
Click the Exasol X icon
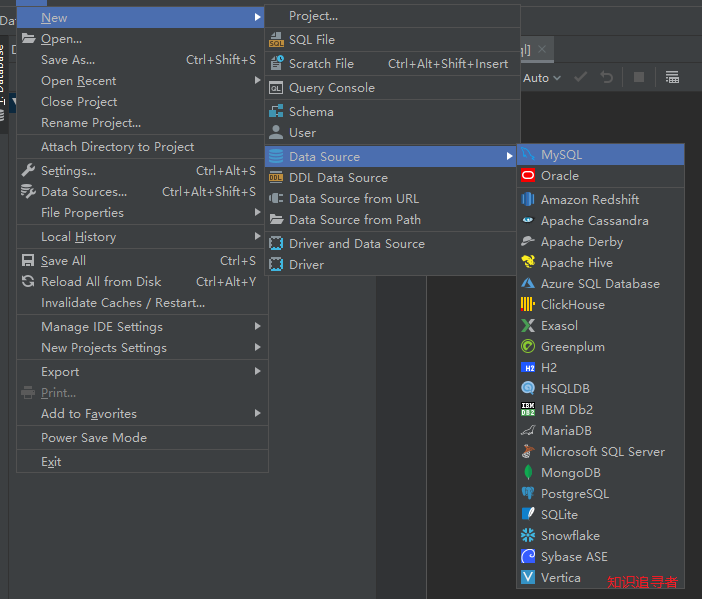point(528,325)
